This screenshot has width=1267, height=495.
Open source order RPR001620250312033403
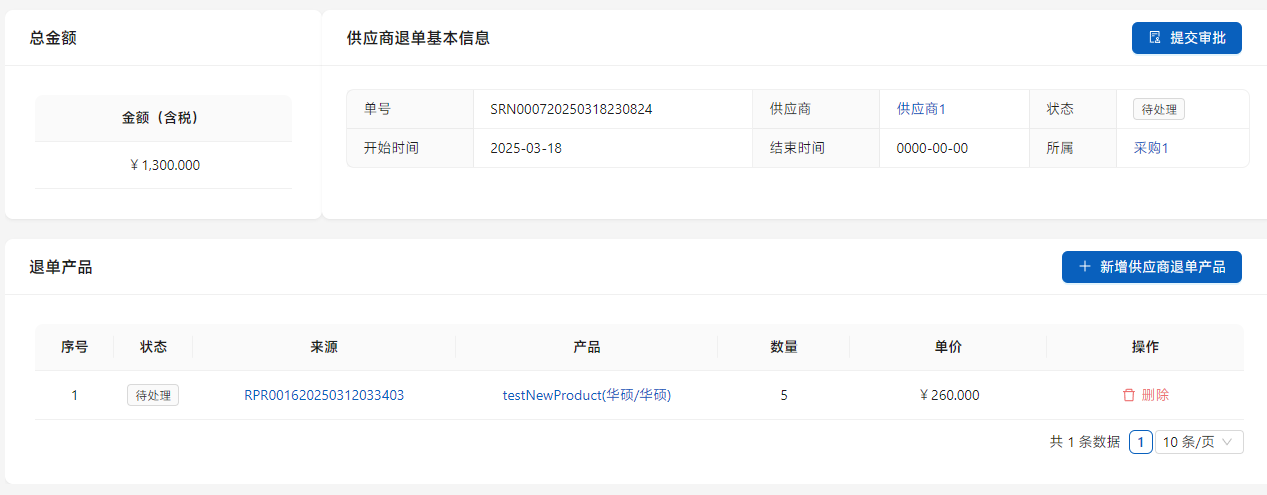324,395
